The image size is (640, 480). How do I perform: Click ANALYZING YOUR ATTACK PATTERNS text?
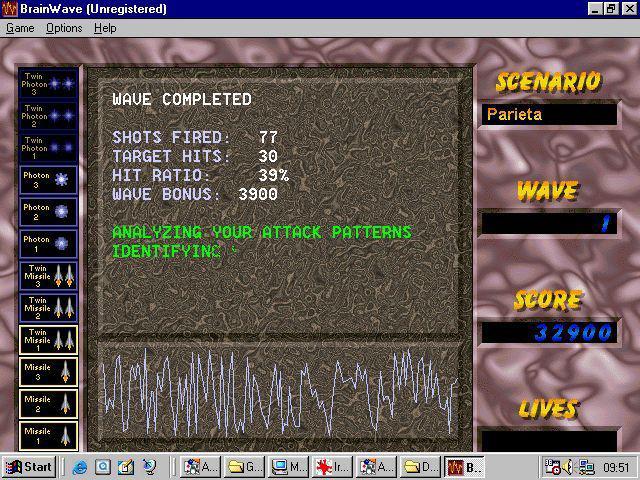(x=262, y=232)
